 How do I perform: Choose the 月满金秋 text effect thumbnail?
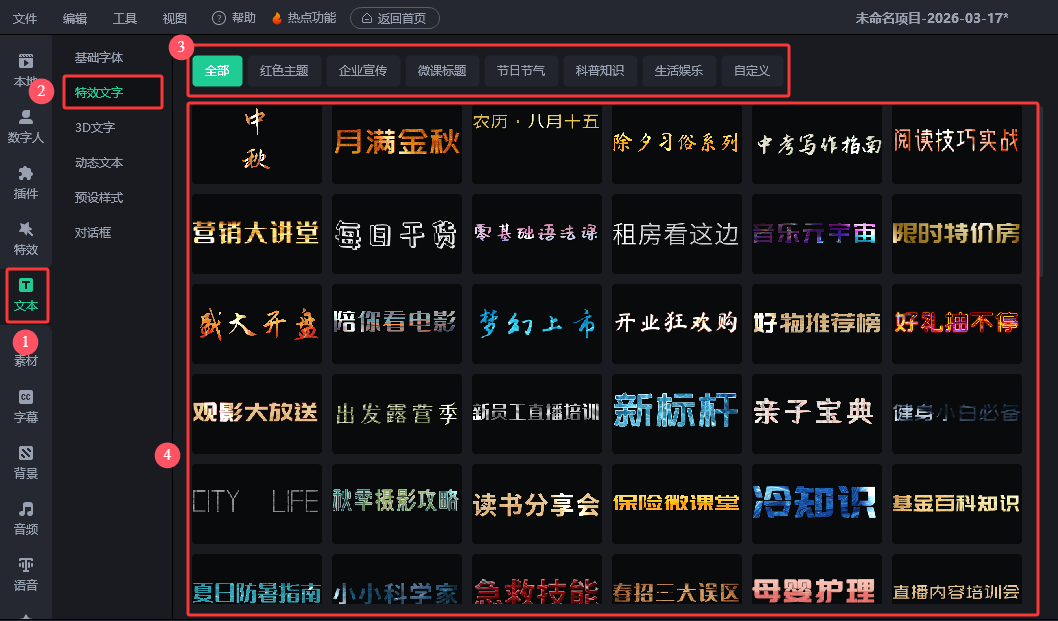click(x=397, y=143)
